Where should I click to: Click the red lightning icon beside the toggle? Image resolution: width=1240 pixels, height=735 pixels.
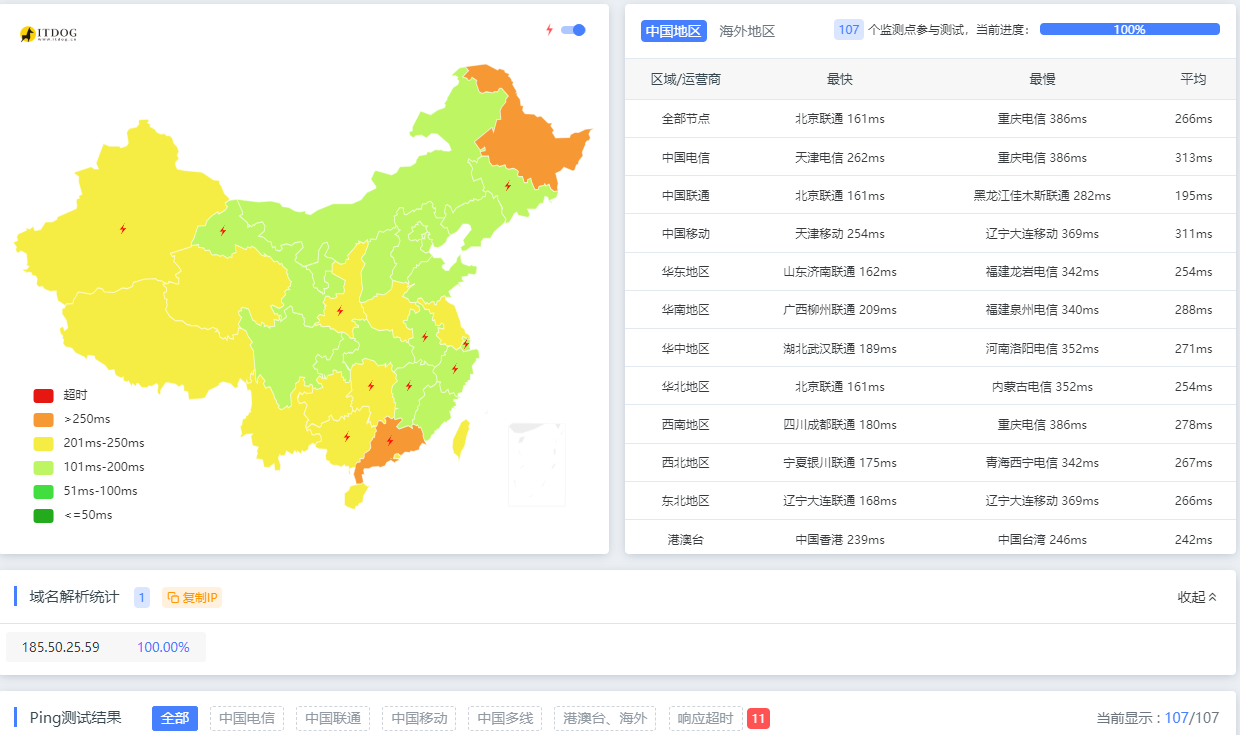click(x=549, y=30)
